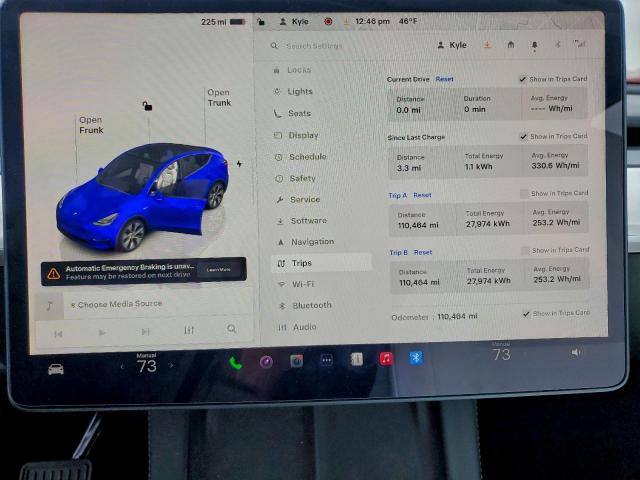
Task: Reset Trip B
Action: (x=423, y=252)
